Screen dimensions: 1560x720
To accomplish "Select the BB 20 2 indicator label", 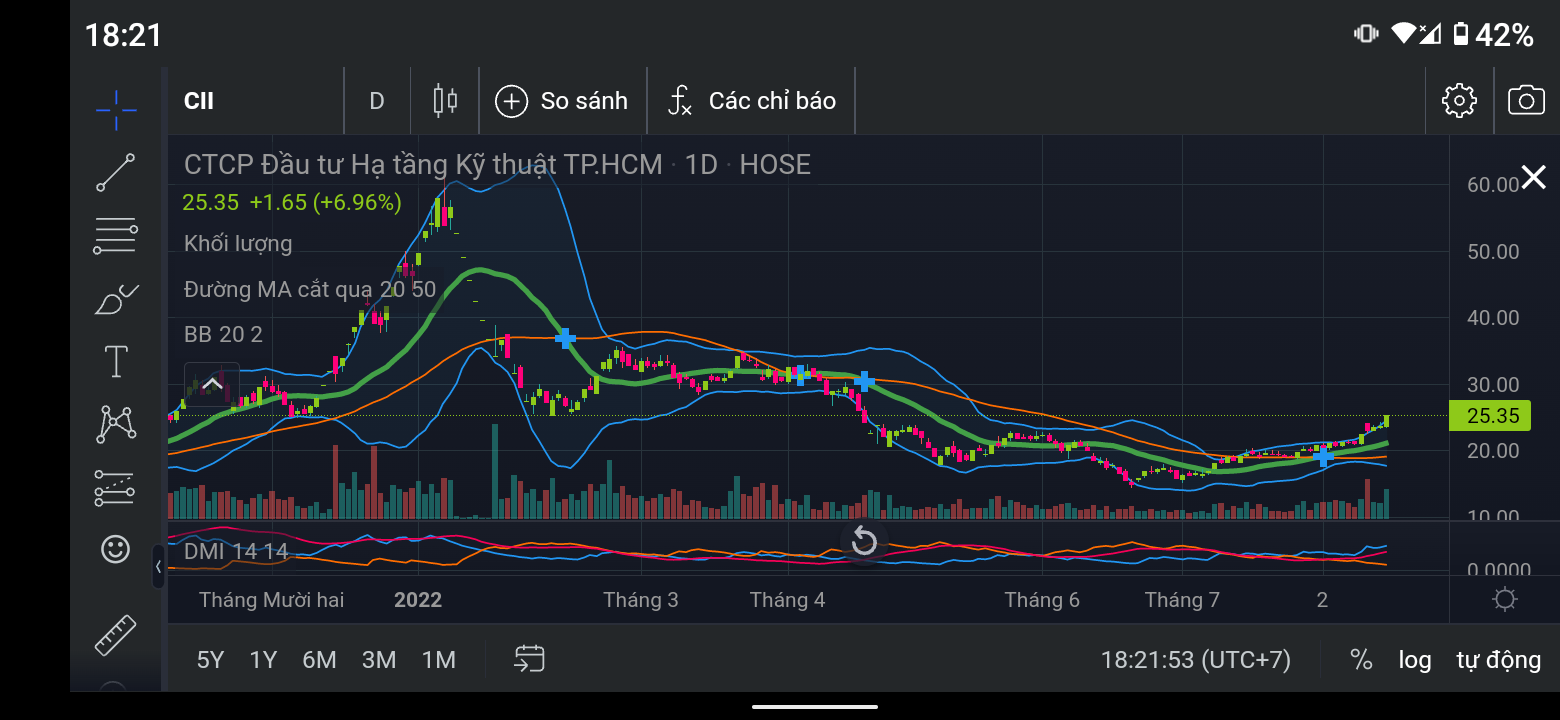I will 223,334.
